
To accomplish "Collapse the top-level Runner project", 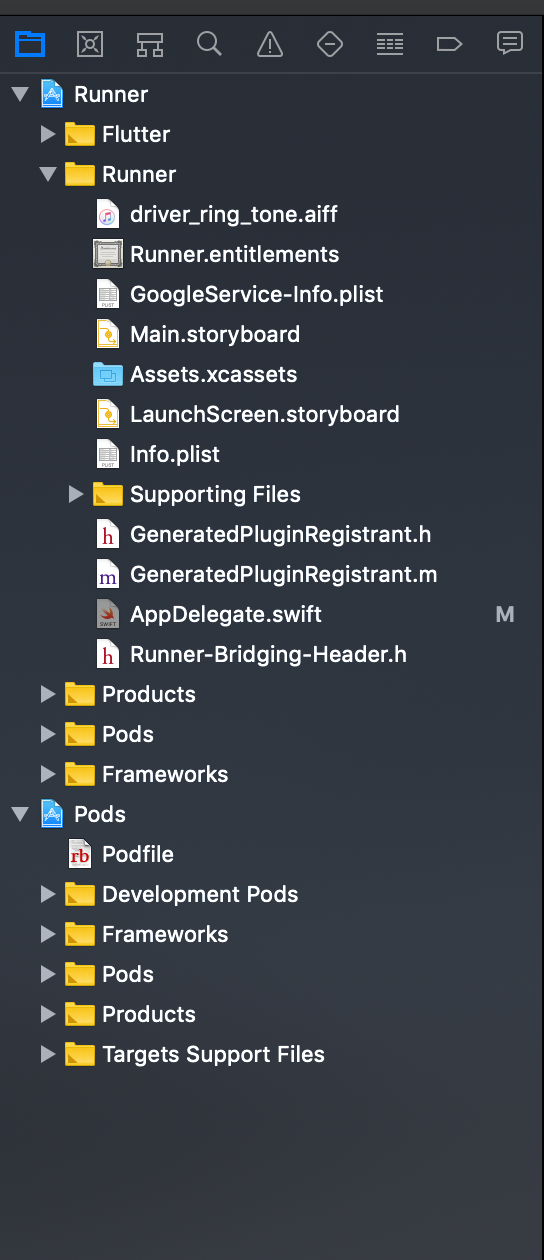I will (20, 95).
